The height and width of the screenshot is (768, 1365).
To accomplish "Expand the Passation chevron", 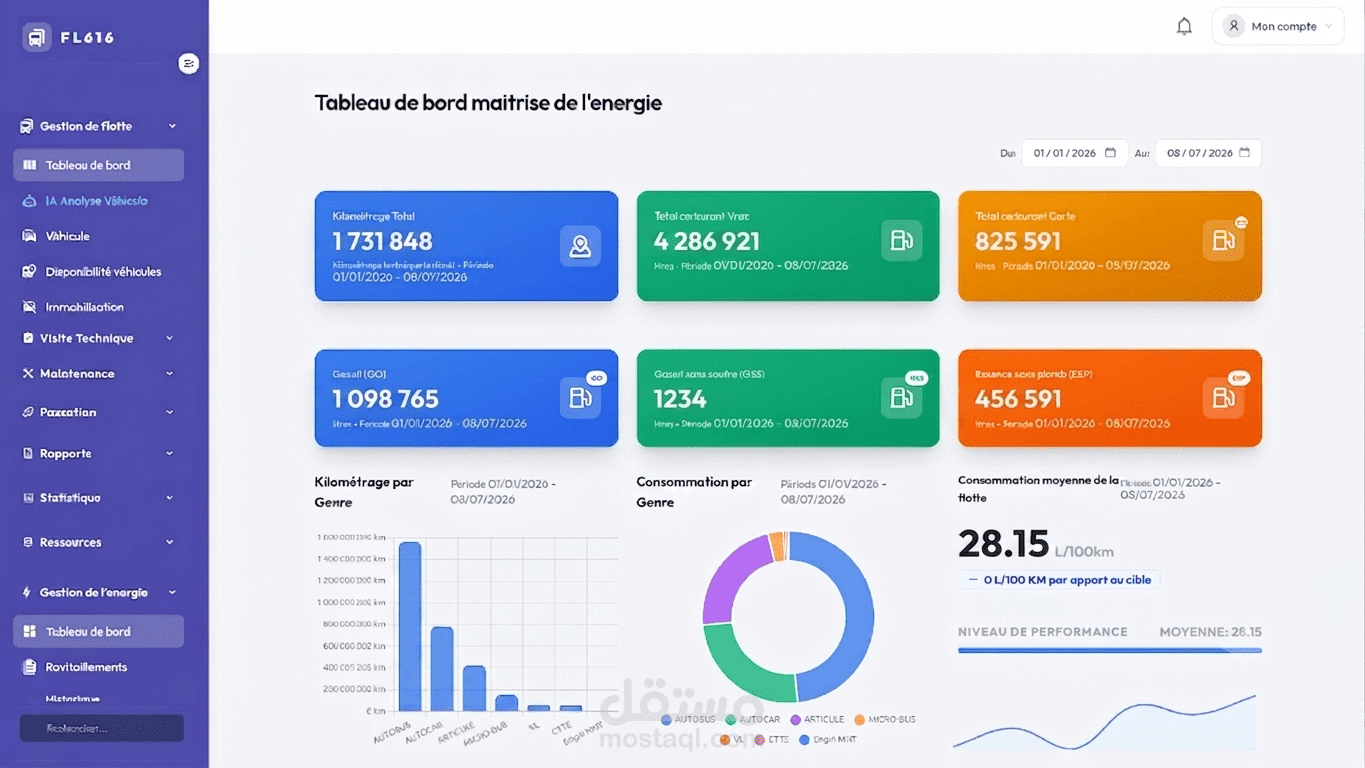I will pyautogui.click(x=169, y=412).
